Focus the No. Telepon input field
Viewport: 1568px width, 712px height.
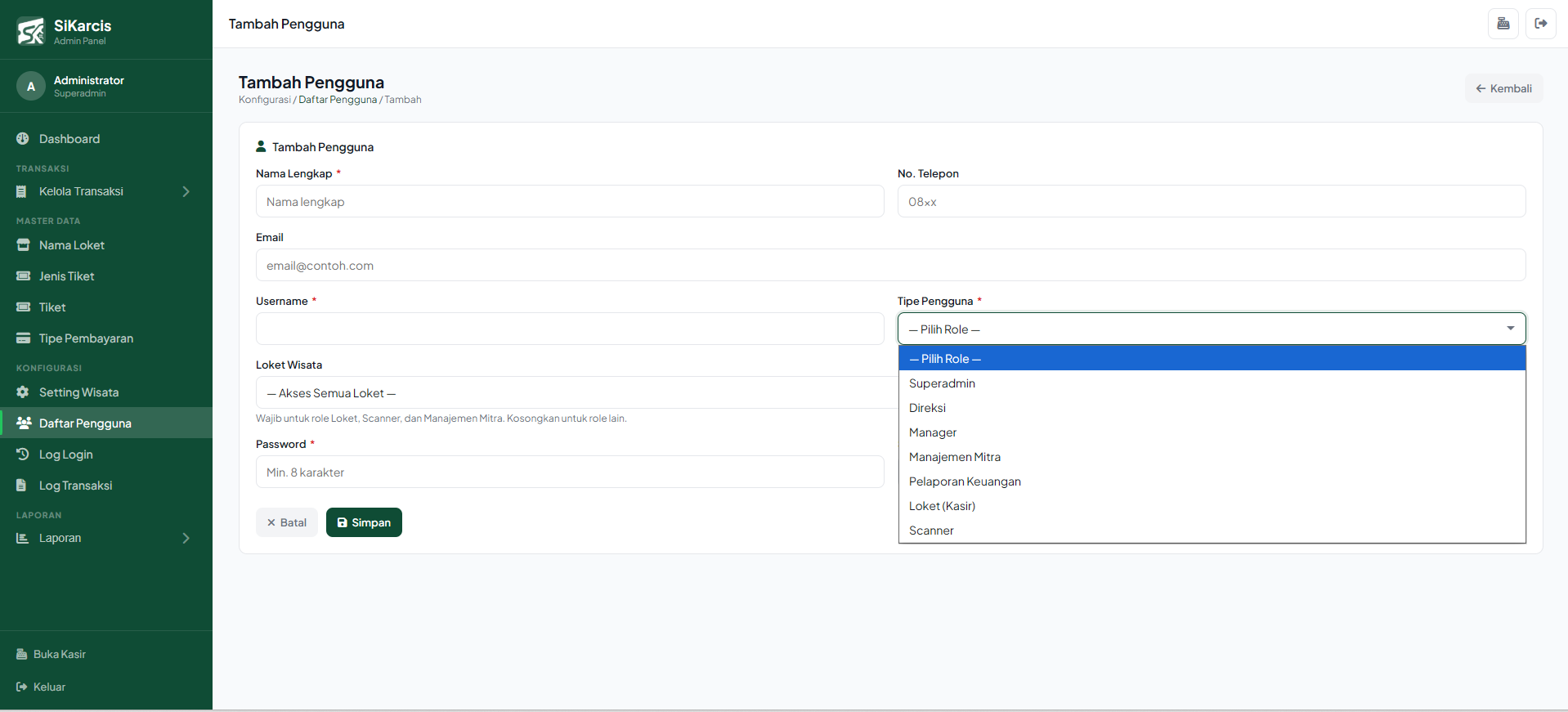coord(1212,201)
